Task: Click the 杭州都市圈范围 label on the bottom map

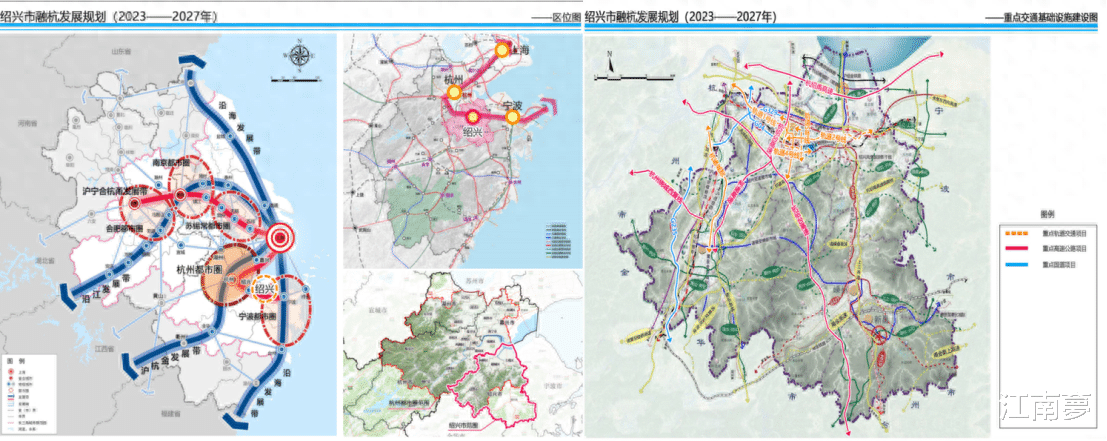Action: click(409, 401)
